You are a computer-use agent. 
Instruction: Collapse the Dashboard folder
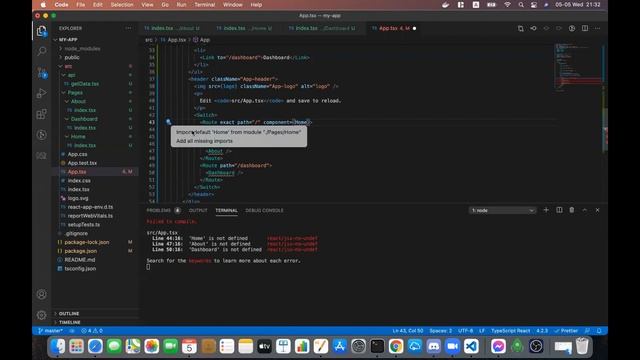84,119
